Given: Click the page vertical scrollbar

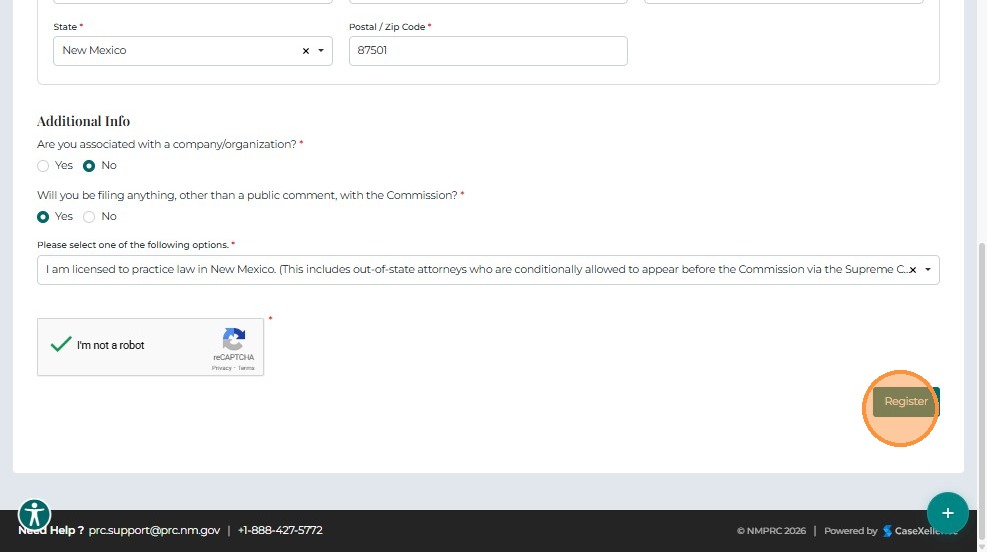Looking at the screenshot, I should [x=981, y=390].
